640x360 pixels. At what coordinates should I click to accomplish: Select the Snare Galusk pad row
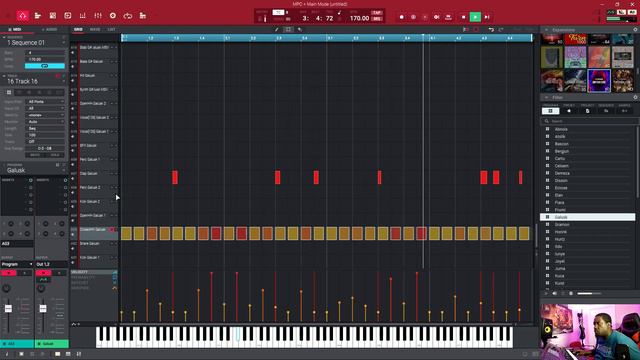click(94, 246)
